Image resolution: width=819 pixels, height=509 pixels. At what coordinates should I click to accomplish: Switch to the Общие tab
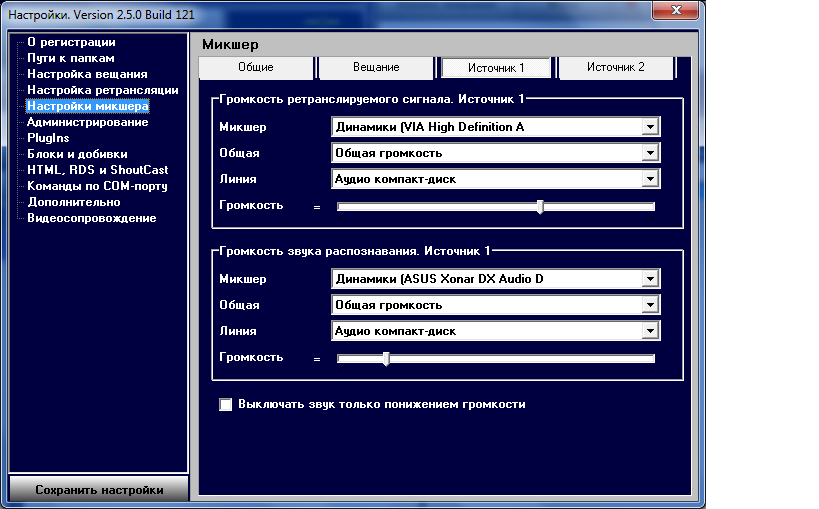pos(256,67)
